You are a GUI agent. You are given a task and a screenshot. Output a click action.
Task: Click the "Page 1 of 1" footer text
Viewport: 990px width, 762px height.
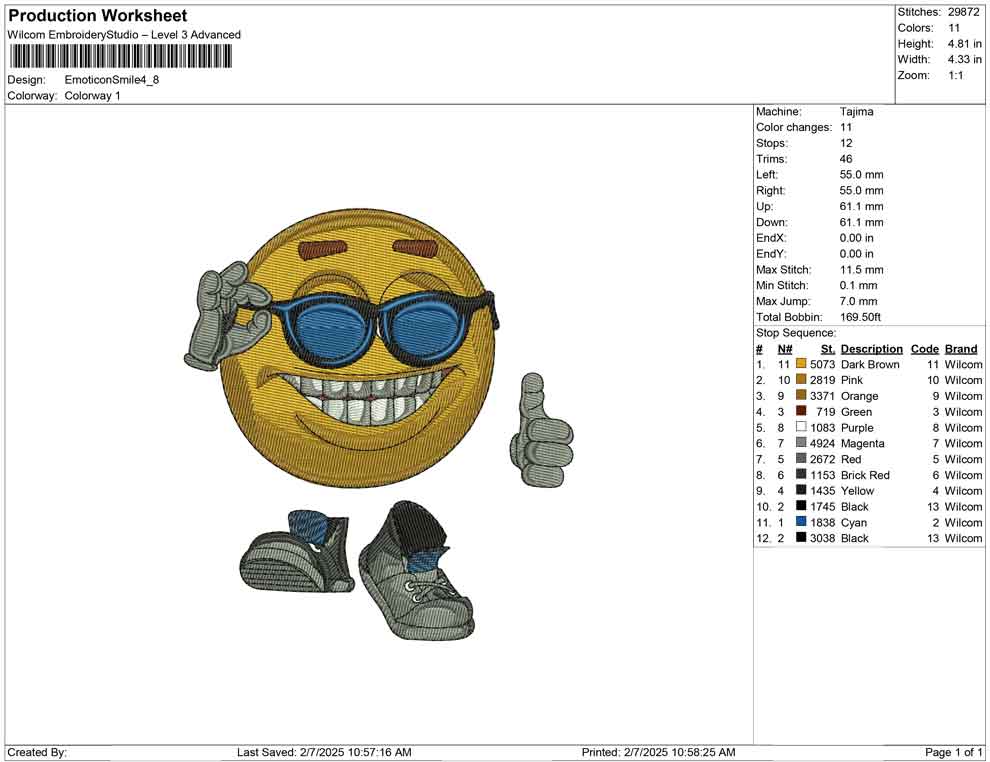point(953,752)
